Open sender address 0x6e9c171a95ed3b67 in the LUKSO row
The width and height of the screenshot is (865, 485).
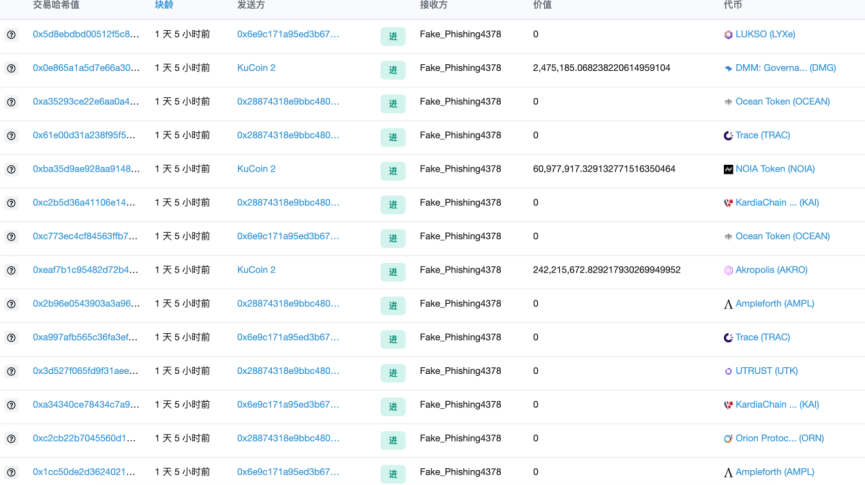point(288,35)
